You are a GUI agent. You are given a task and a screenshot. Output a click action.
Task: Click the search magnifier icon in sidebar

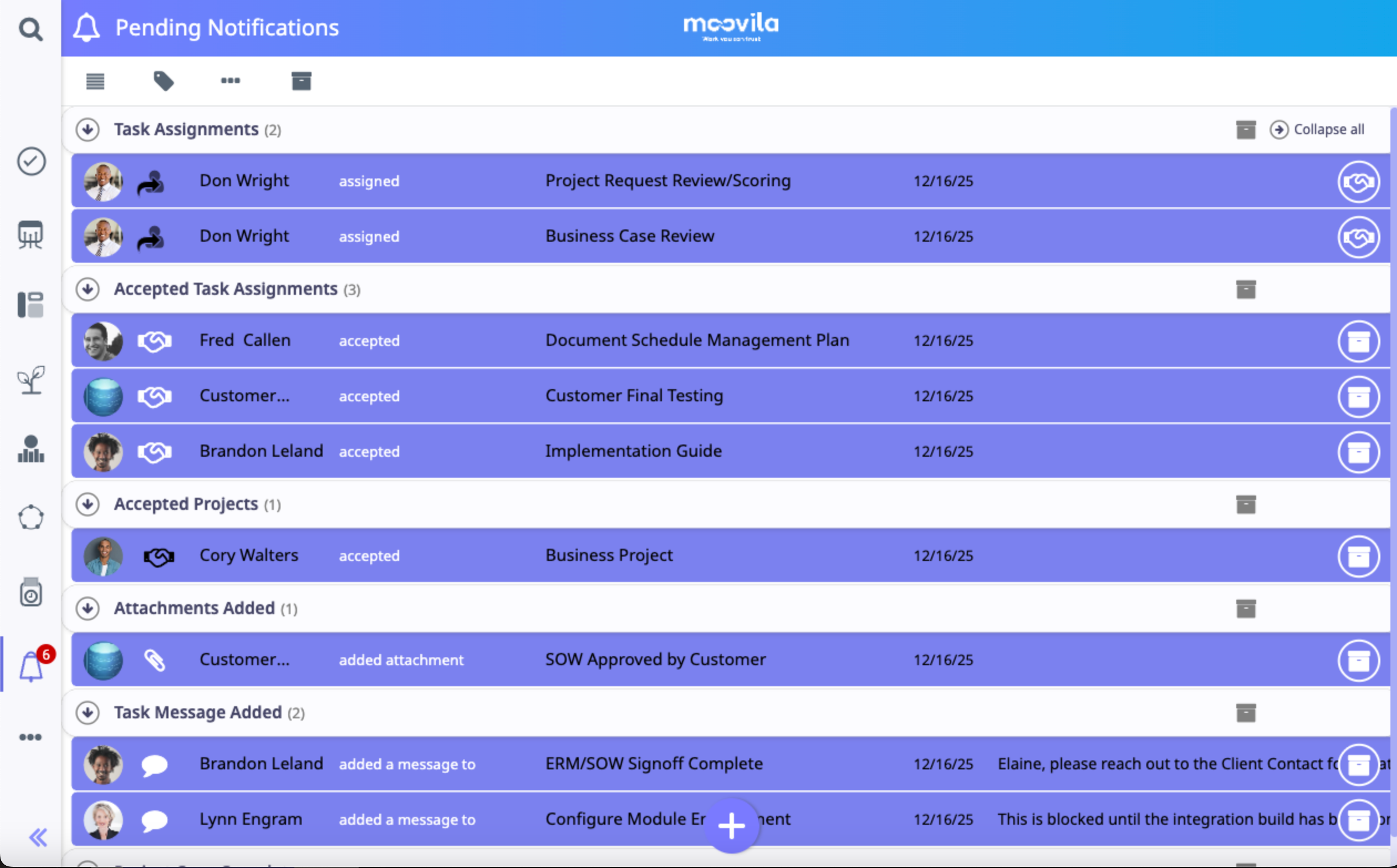pyautogui.click(x=30, y=29)
